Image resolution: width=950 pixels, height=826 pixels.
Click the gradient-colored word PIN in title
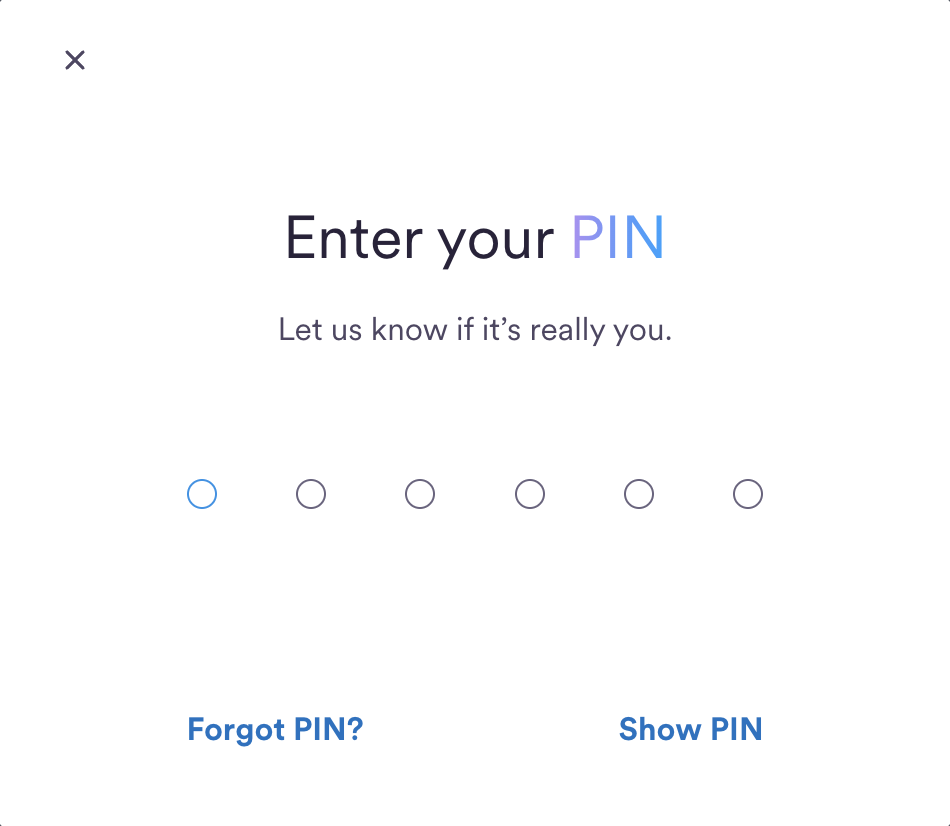617,238
